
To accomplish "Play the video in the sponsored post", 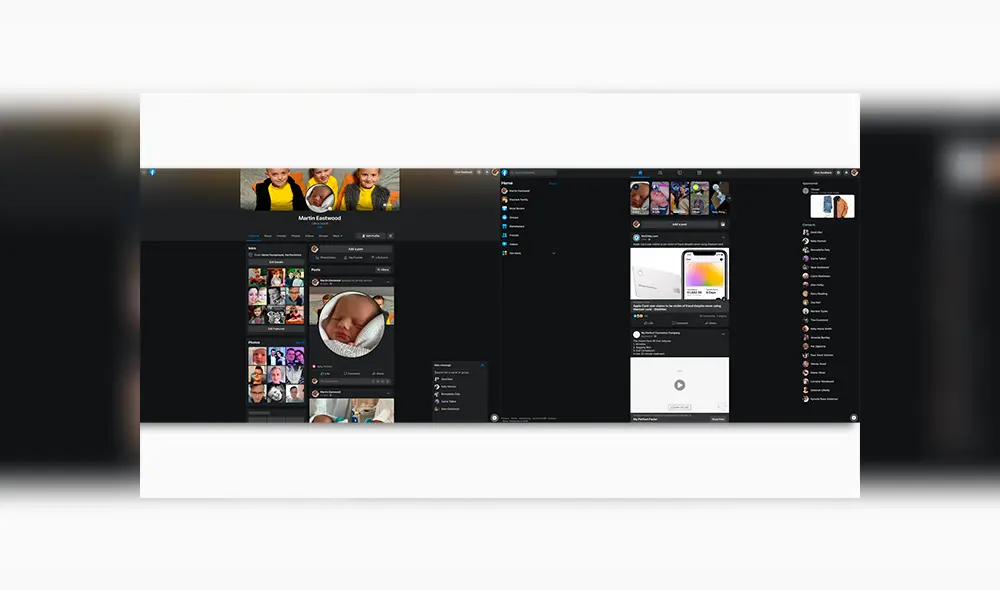I will click(679, 385).
